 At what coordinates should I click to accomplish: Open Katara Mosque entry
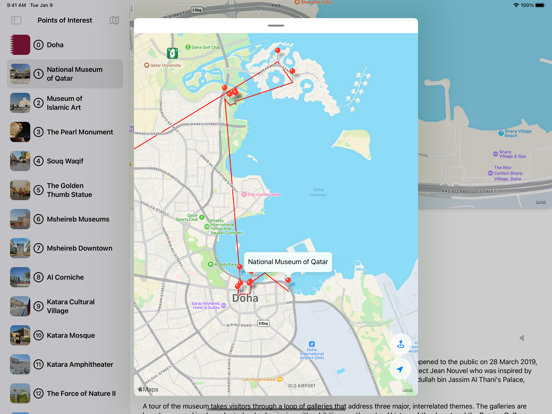(x=65, y=335)
